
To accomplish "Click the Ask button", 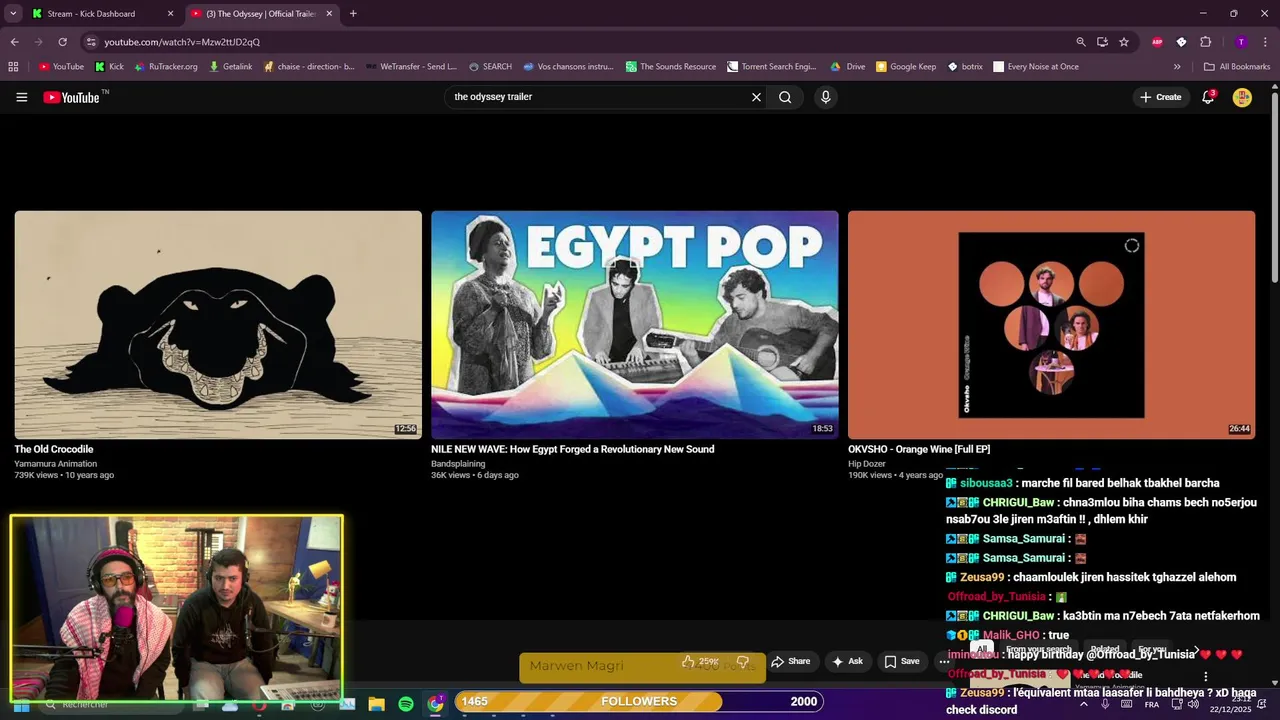I will (x=847, y=661).
